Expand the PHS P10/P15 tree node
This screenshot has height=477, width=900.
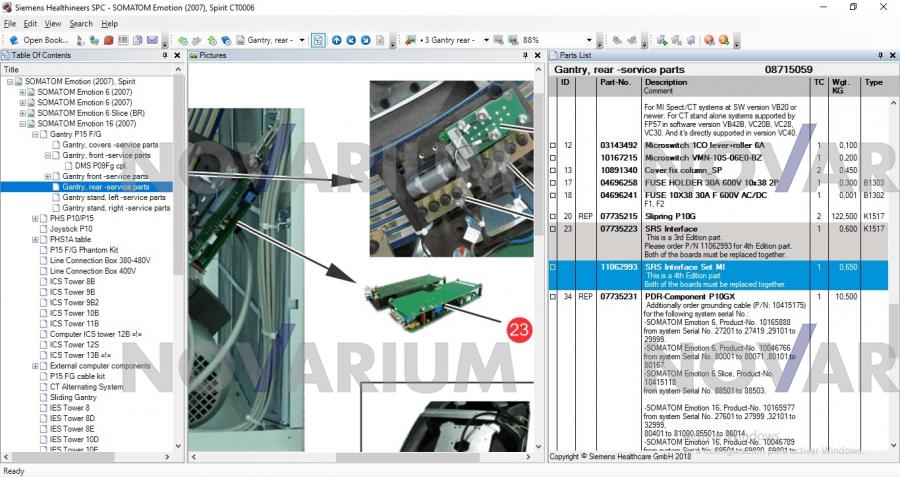coord(36,219)
